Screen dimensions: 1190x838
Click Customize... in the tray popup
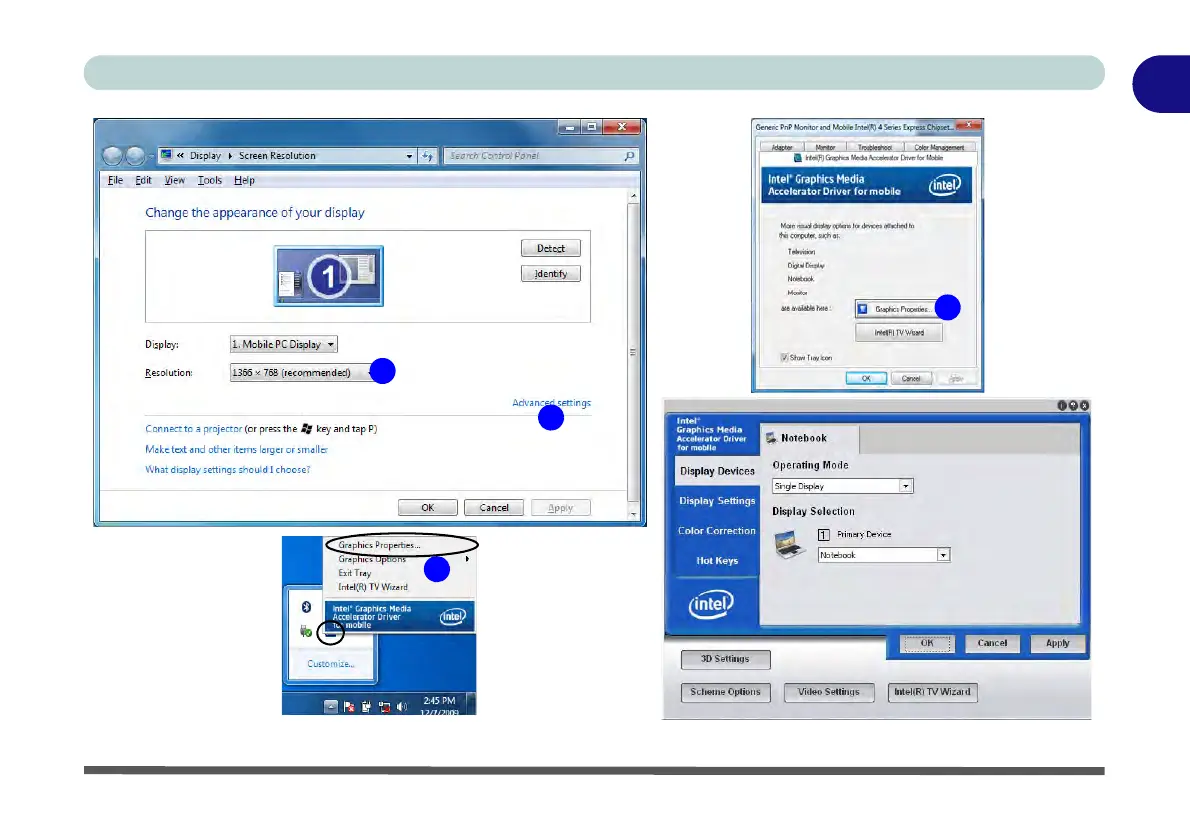click(x=331, y=664)
